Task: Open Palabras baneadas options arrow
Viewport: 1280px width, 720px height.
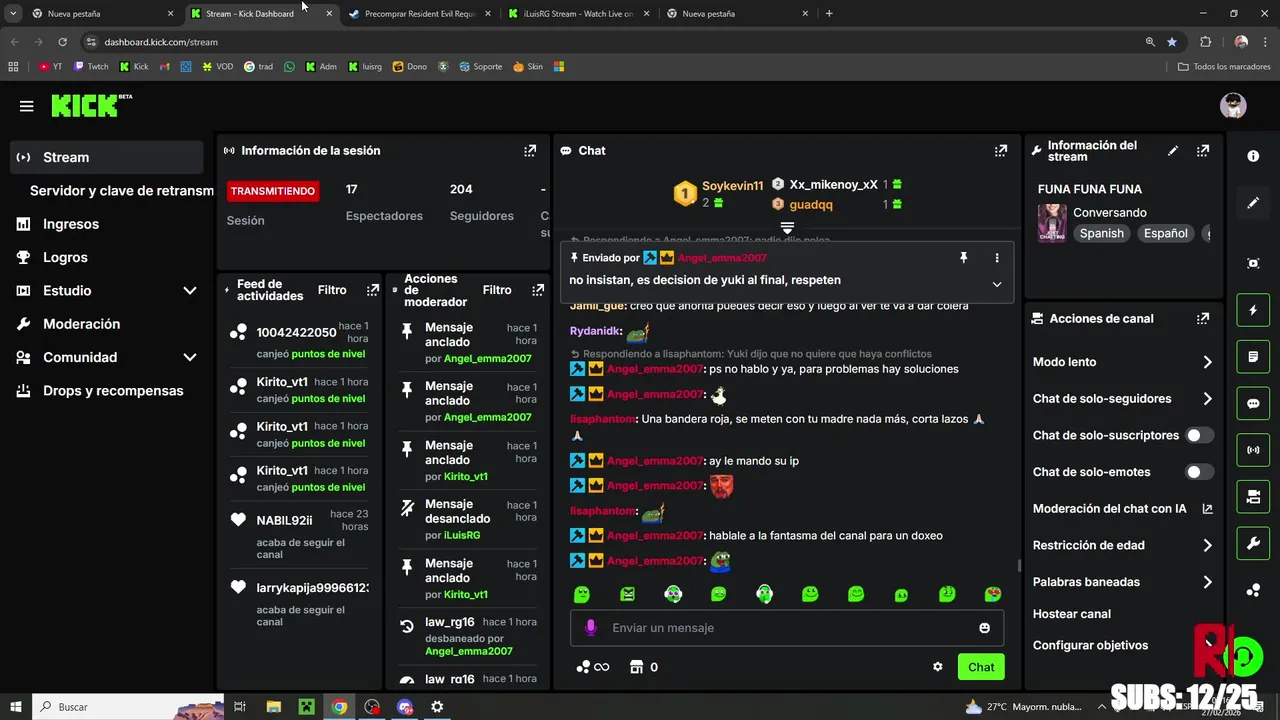Action: (1207, 582)
